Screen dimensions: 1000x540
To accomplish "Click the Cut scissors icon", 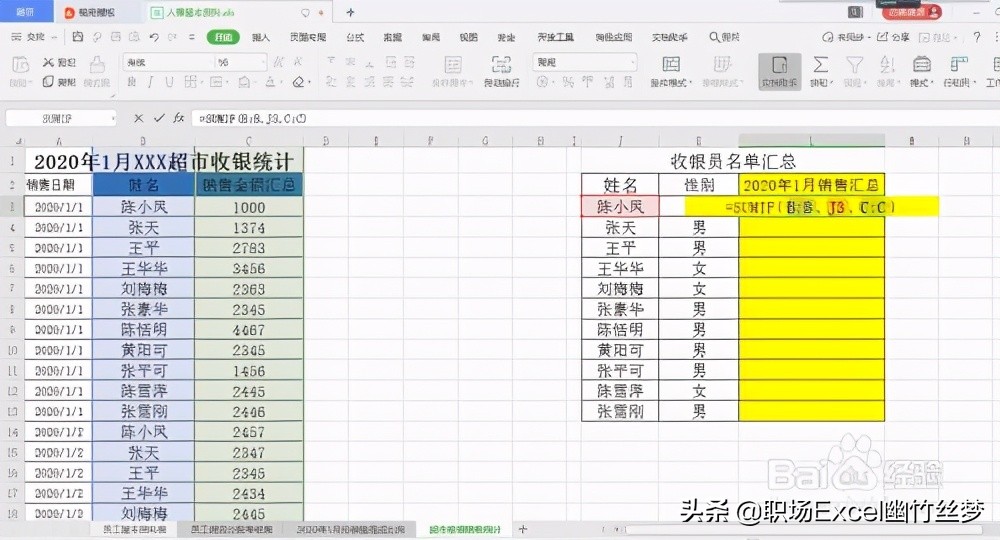I will coord(48,62).
